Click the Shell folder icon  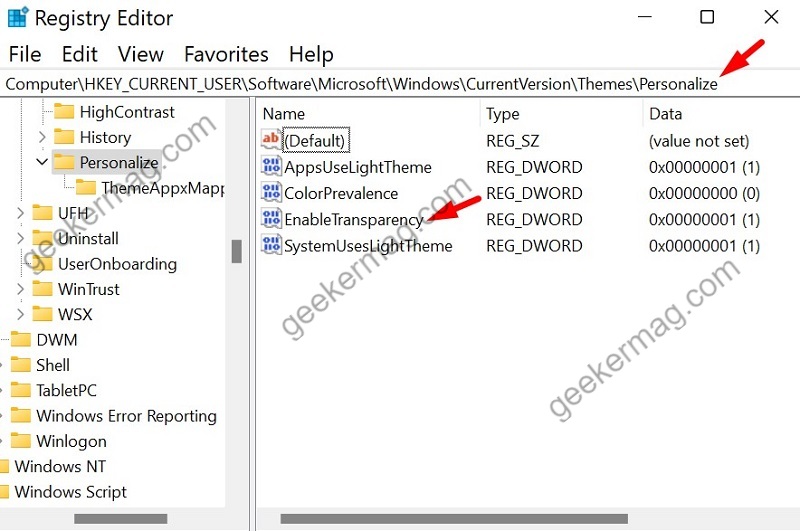[21, 365]
